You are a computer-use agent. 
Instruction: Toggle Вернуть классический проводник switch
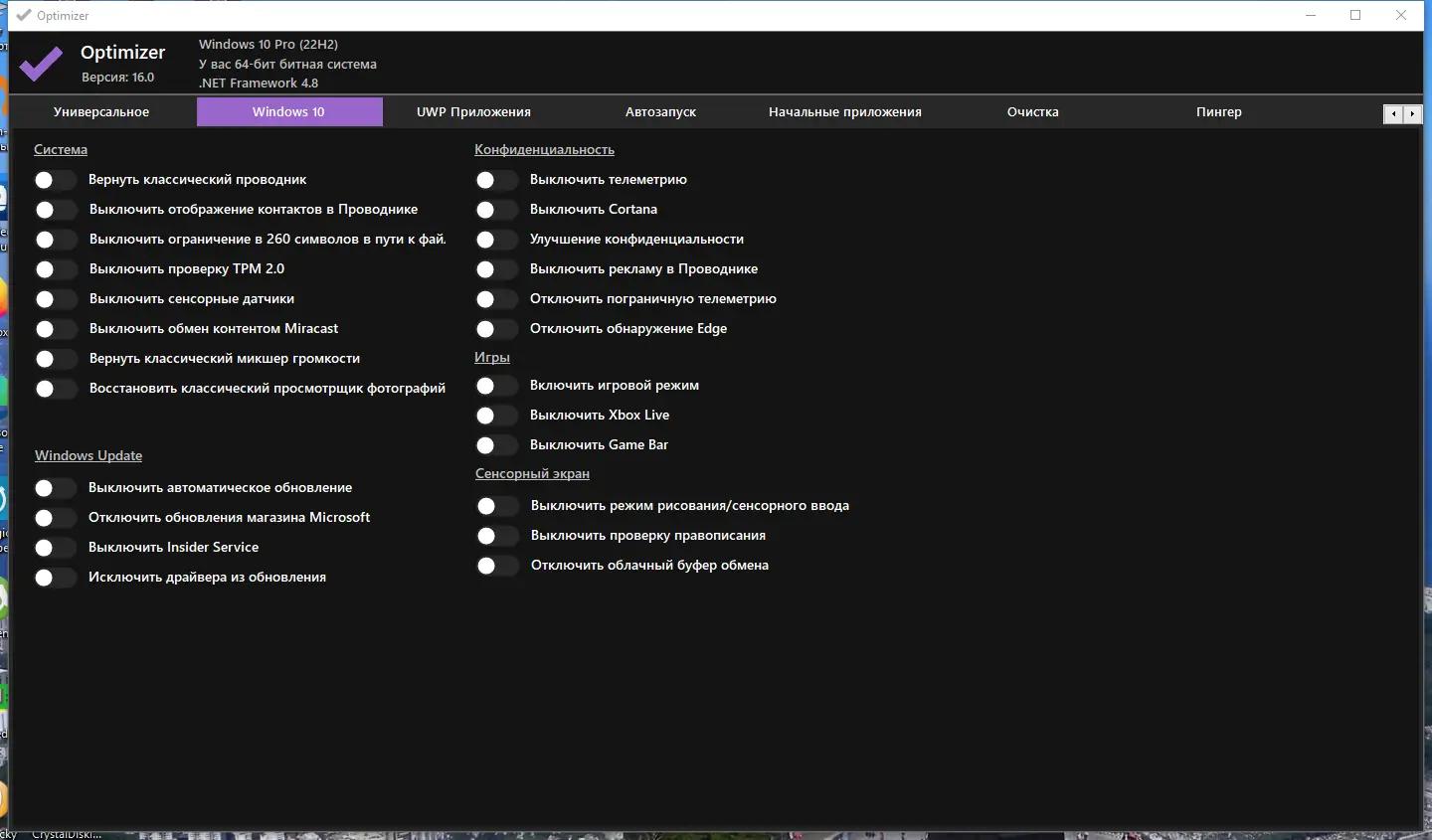[55, 180]
